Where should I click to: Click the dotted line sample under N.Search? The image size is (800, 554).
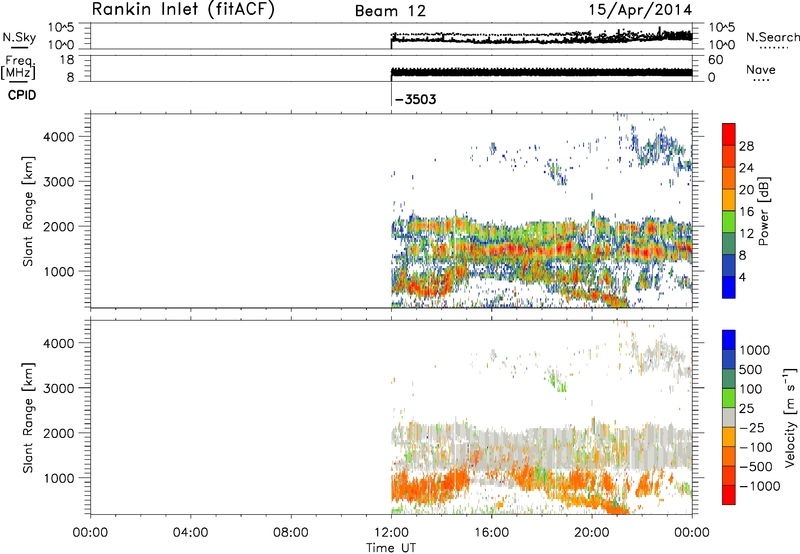774,48
